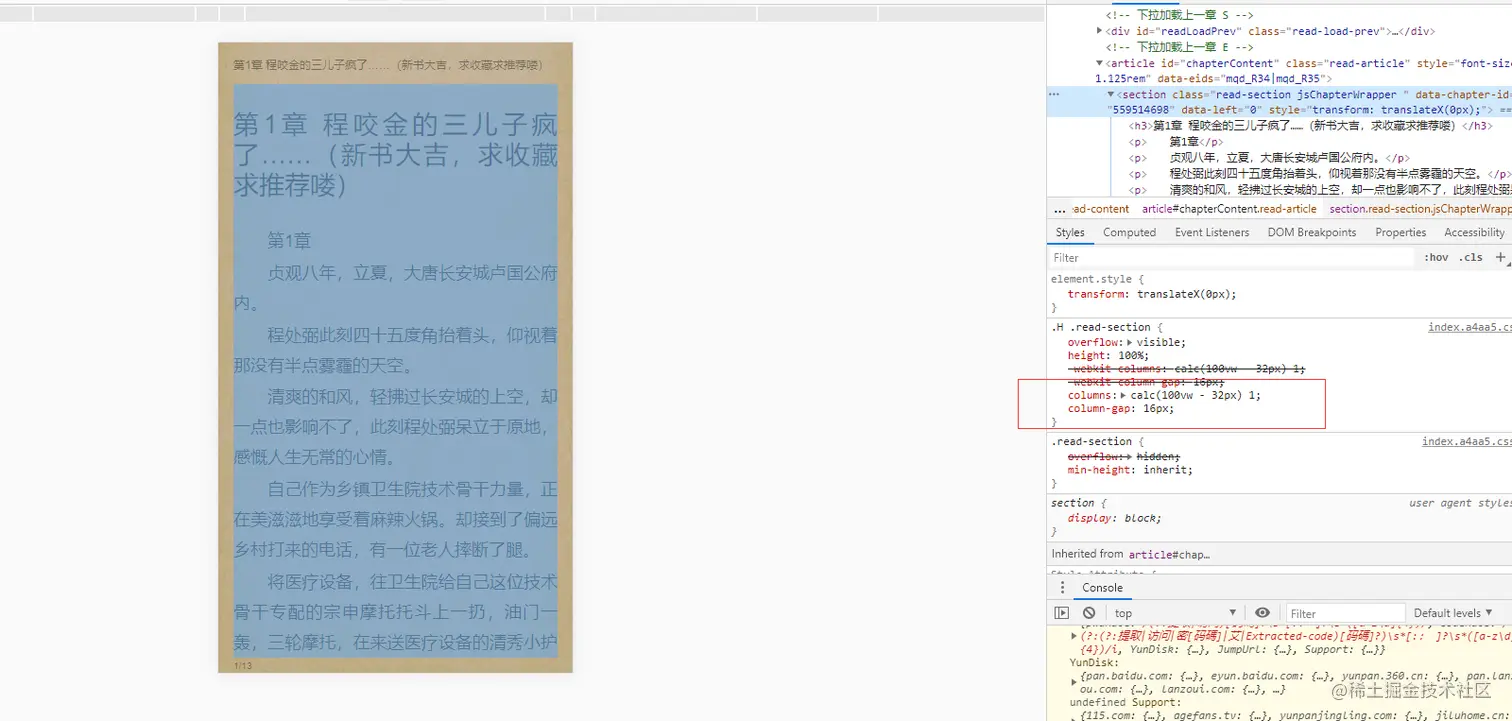Select article#chapterContent.read-article breadcrumb
This screenshot has width=1512, height=721.
coord(1229,209)
